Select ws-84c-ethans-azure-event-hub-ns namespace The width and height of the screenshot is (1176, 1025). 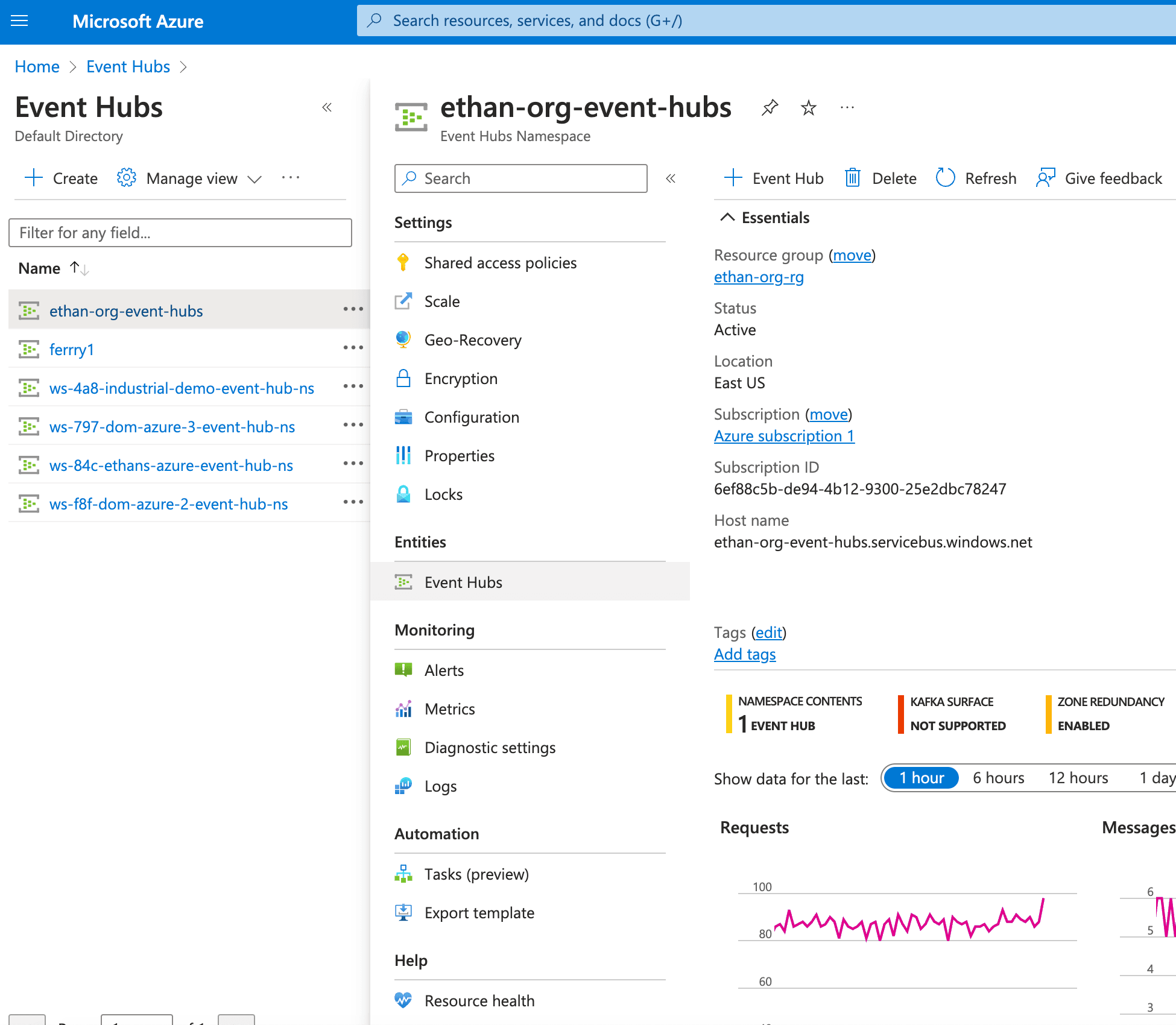click(x=171, y=465)
